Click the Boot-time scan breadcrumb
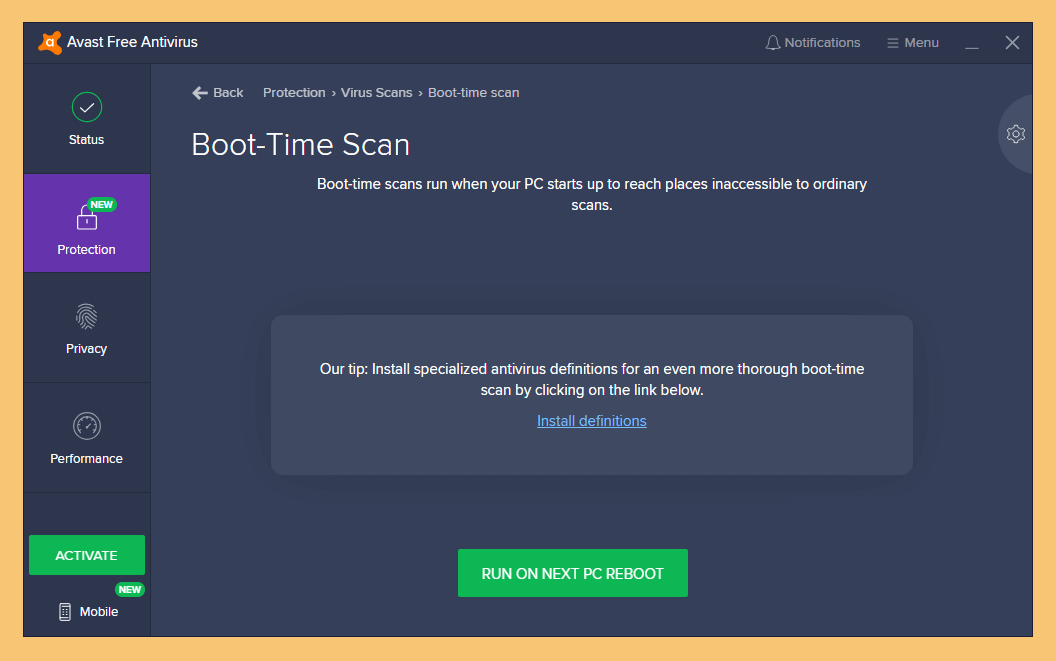 coord(473,93)
